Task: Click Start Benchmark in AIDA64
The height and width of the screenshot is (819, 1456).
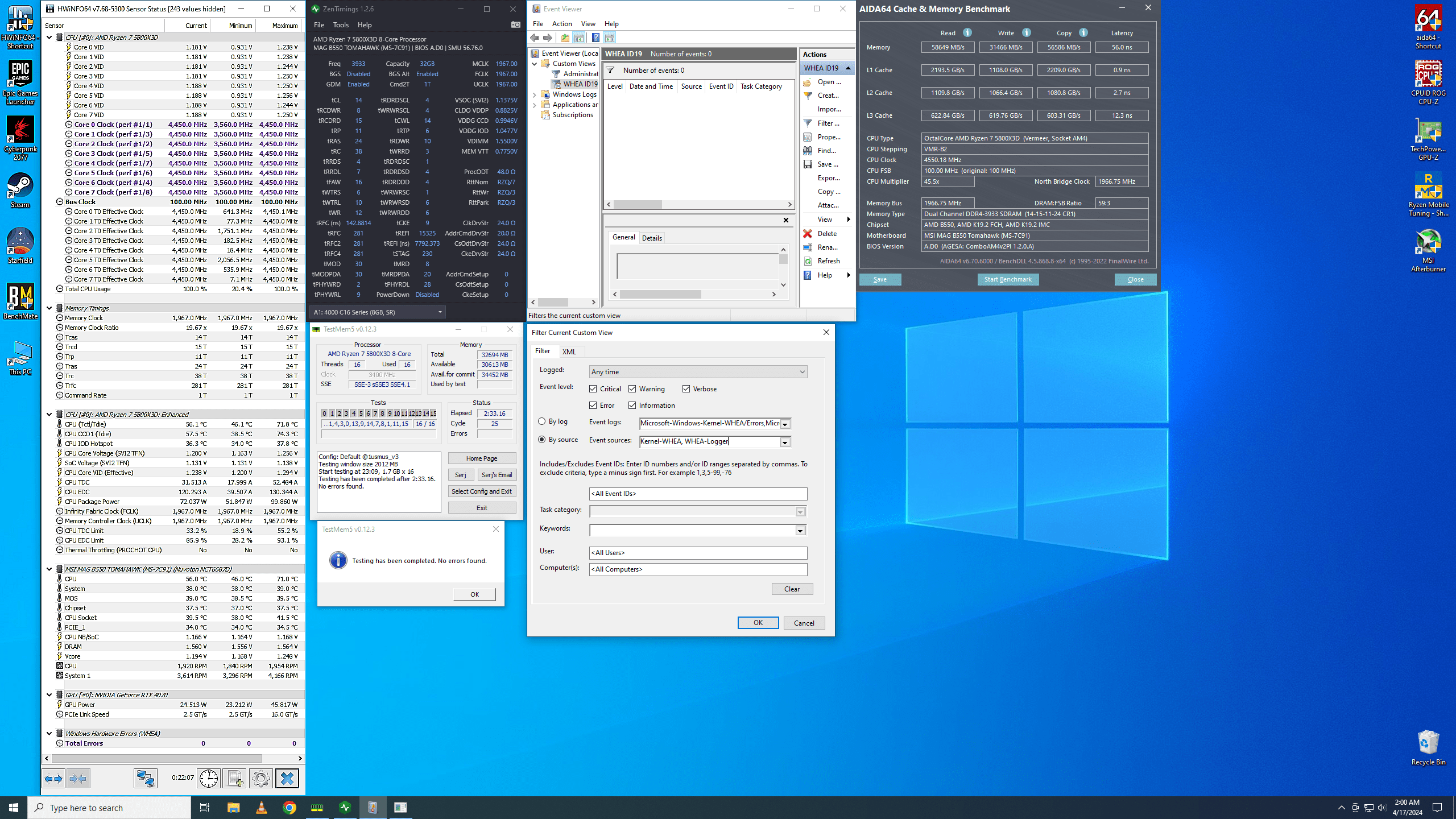Action: (x=1008, y=279)
